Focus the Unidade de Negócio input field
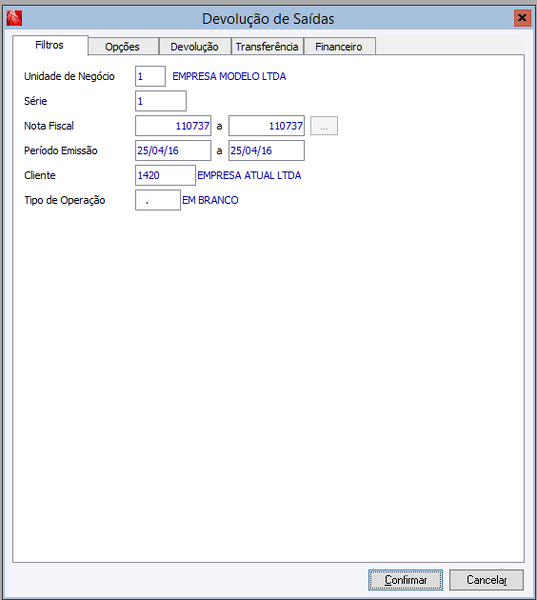 (150, 76)
